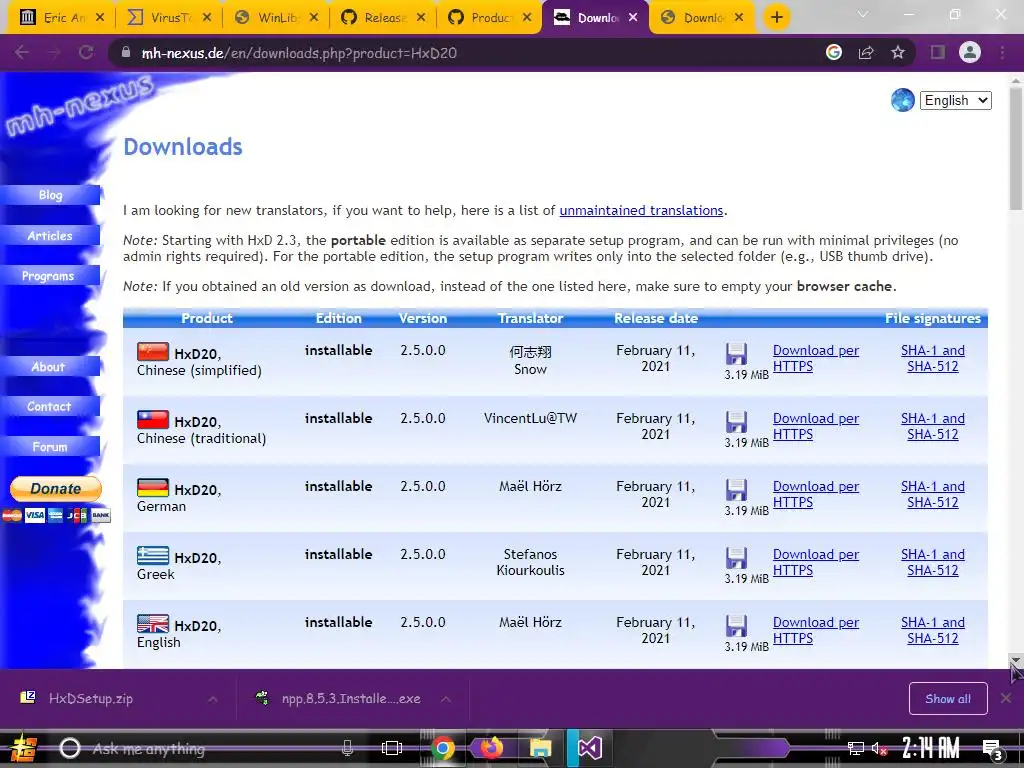Open the Forum sidebar menu item

pos(50,447)
